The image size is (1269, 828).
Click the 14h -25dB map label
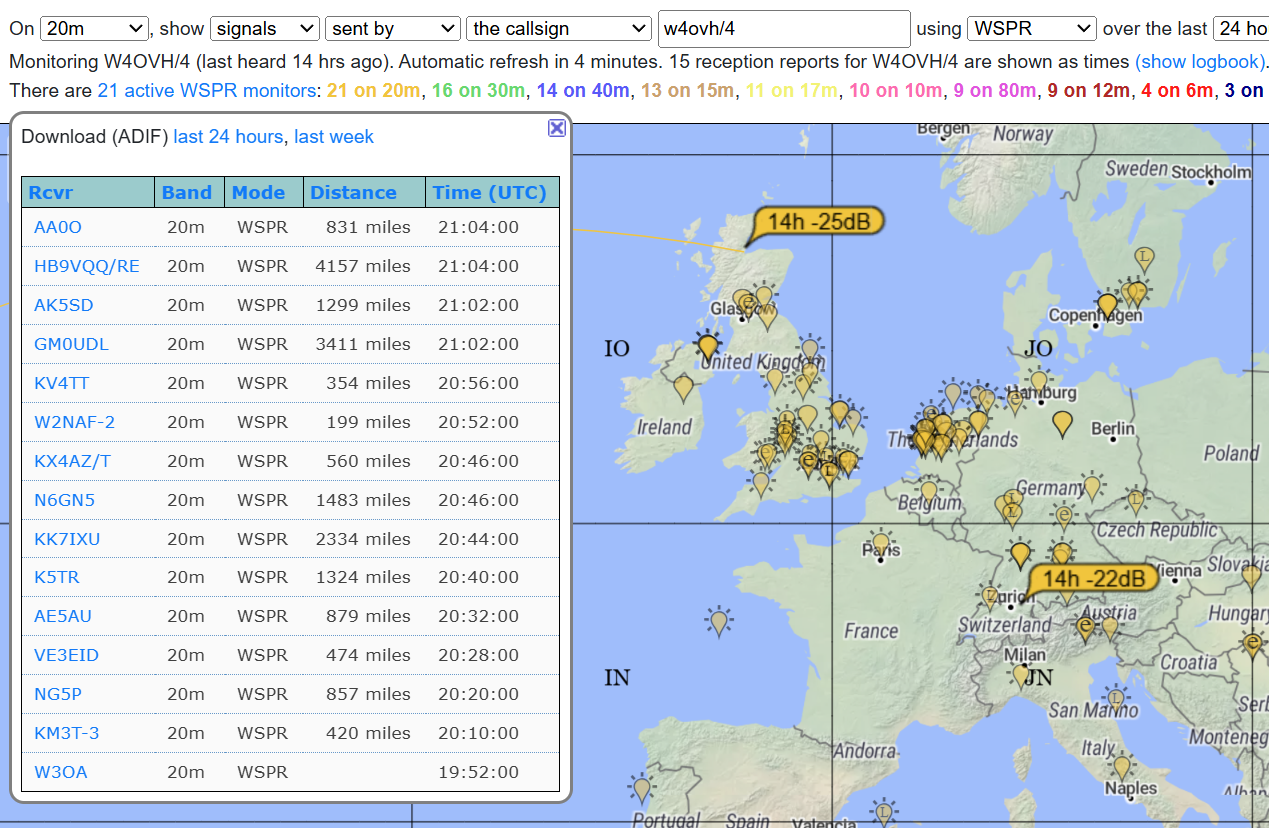pyautogui.click(x=818, y=221)
